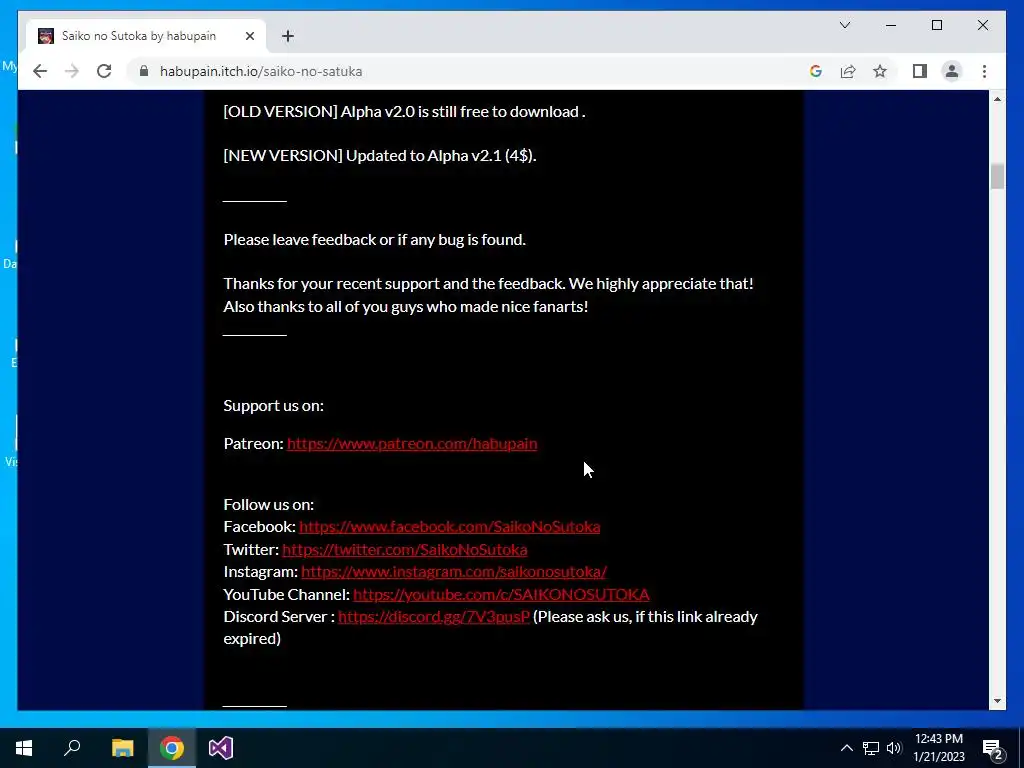Screen dimensions: 1024x768
Task: Click the scrollbar down arrow
Action: click(997, 701)
